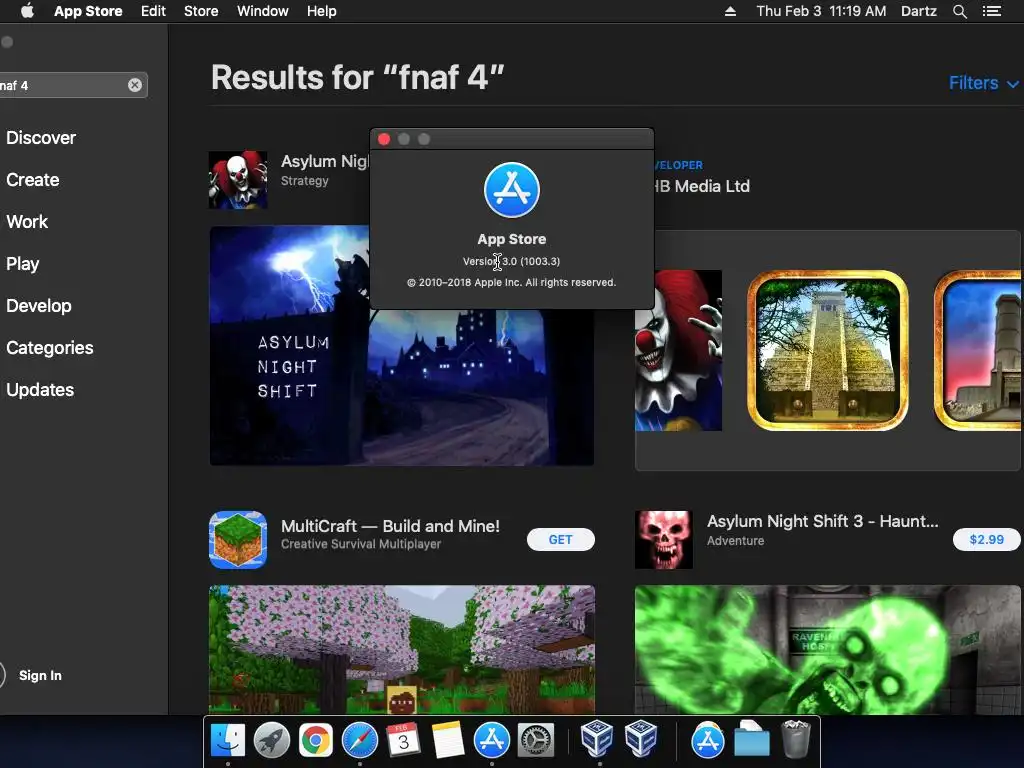Click the Apple copyright text in dialog
Viewport: 1024px width, 768px height.
(x=511, y=283)
